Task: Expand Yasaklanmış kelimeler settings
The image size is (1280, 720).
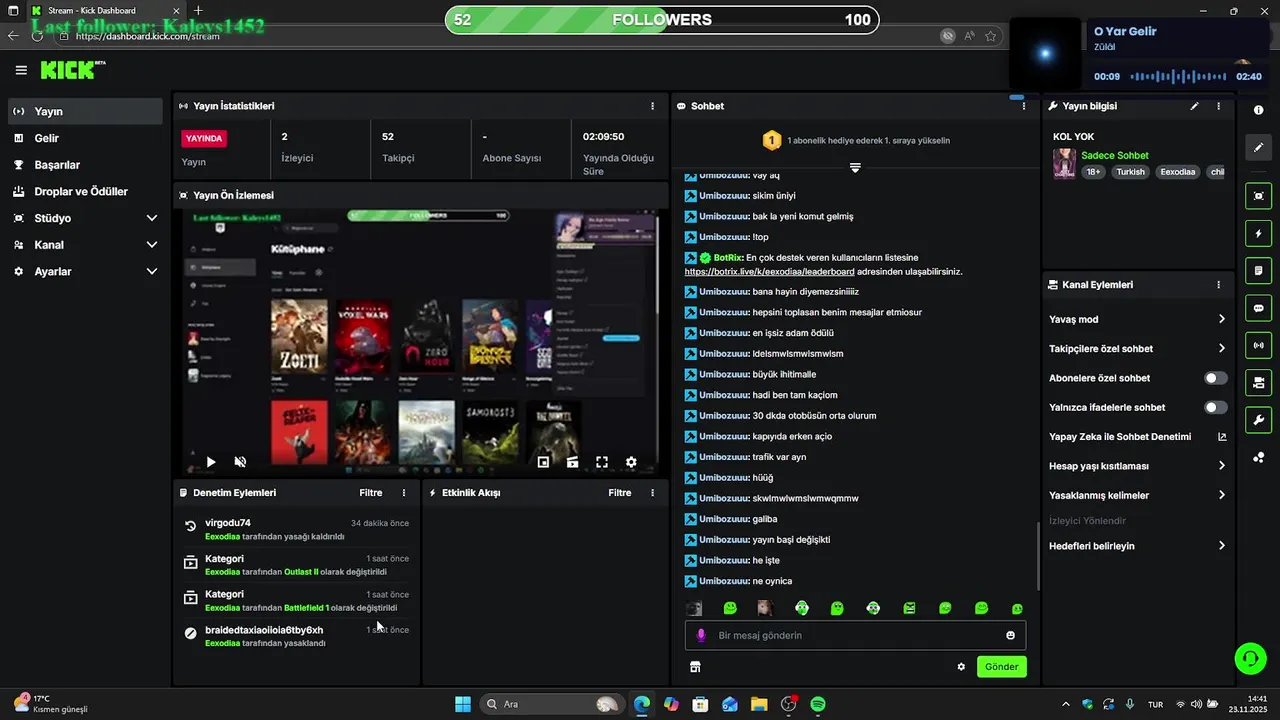Action: pyautogui.click(x=1138, y=495)
